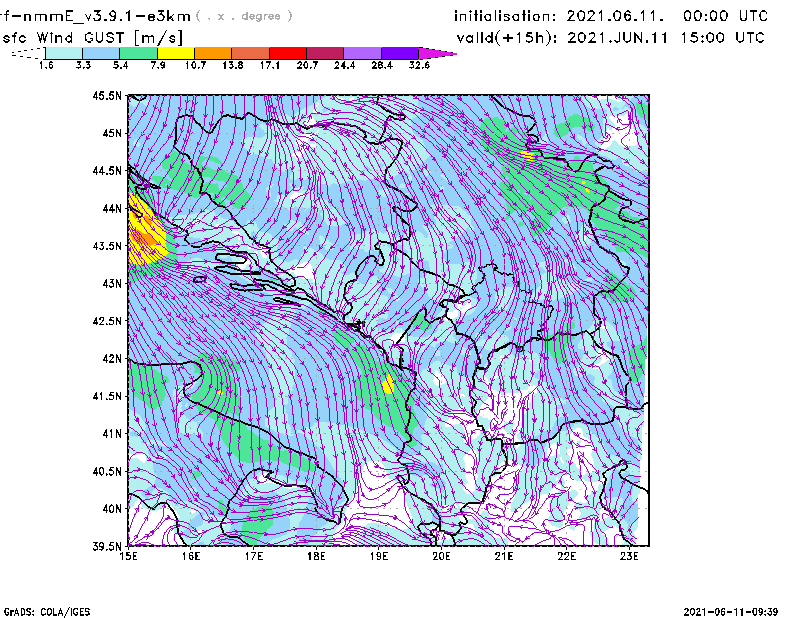Image resolution: width=800 pixels, height=618 pixels.
Task: Click the 15E longitude label
Action: [x=128, y=556]
